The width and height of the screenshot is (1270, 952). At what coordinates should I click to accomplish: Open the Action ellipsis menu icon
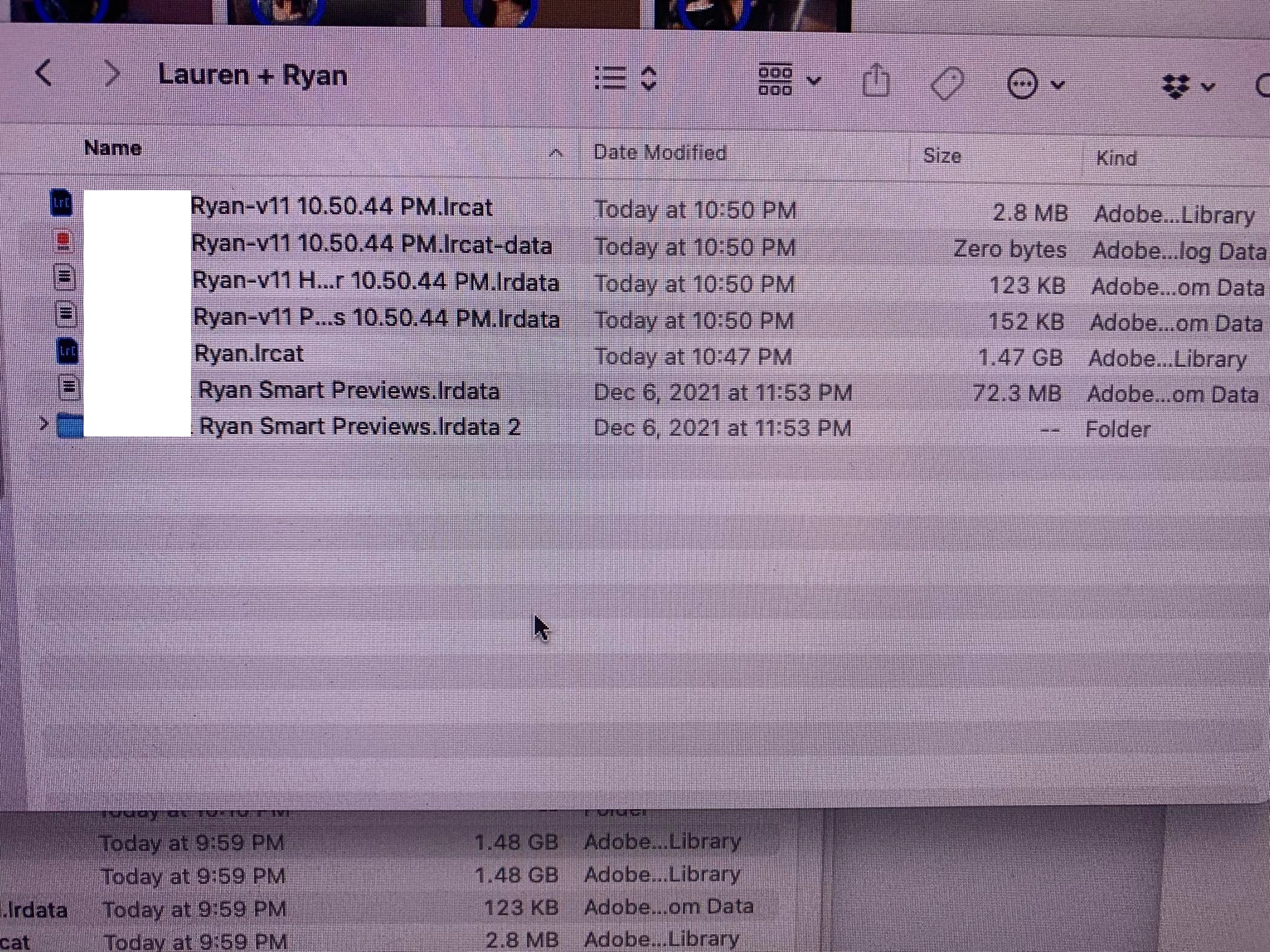pyautogui.click(x=1022, y=84)
